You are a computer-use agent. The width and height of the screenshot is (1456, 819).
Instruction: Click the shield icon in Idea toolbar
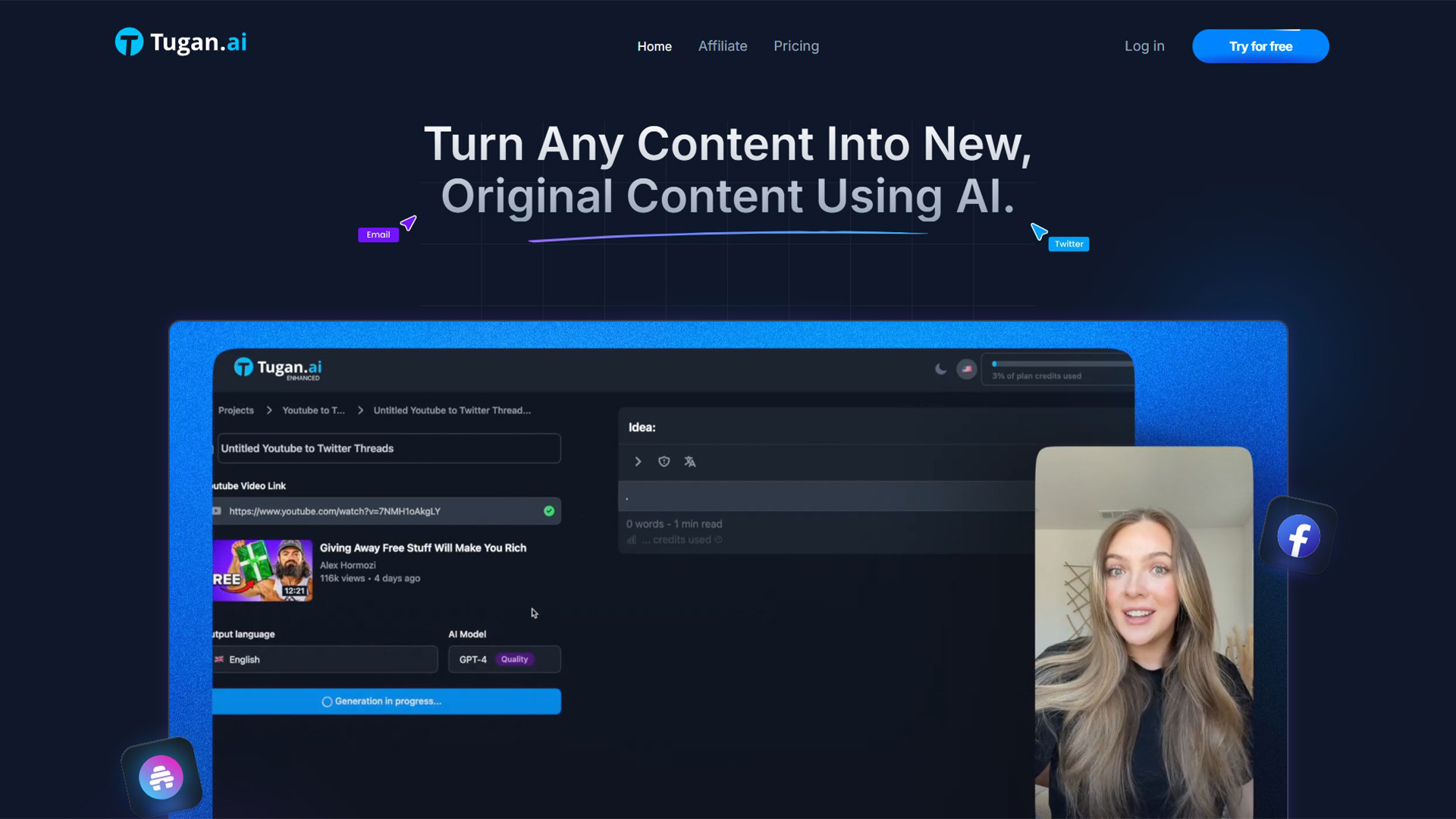coord(664,462)
